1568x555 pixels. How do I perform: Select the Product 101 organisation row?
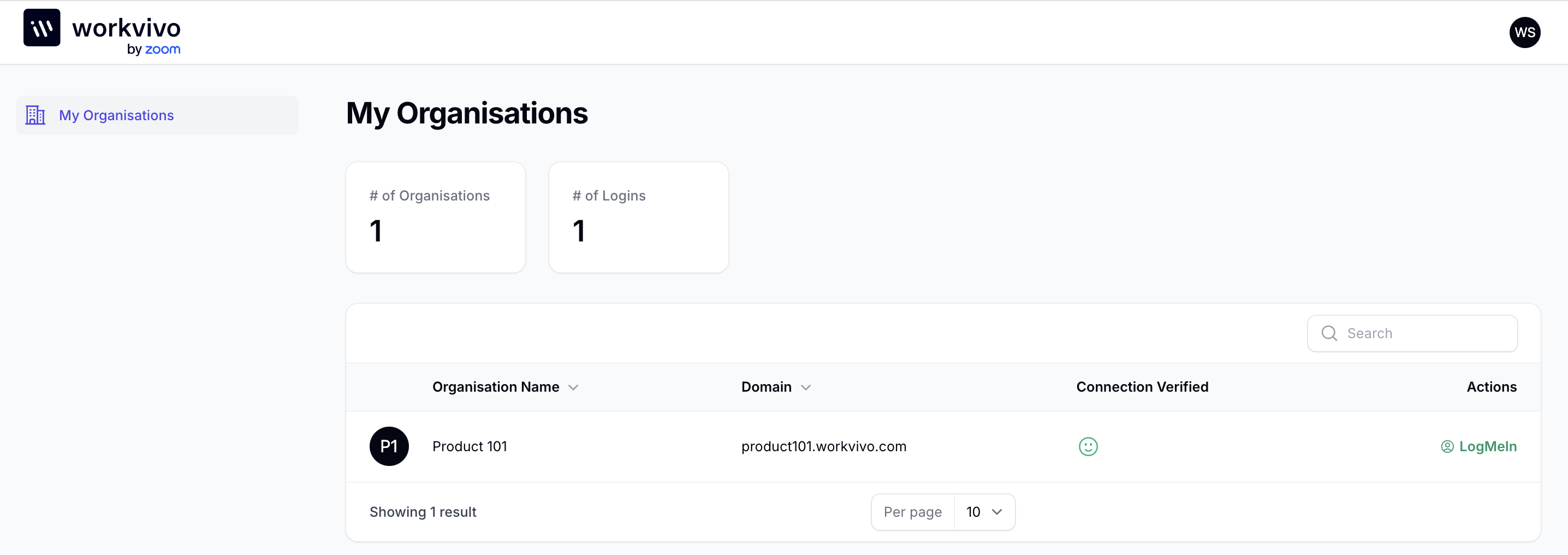coord(943,446)
